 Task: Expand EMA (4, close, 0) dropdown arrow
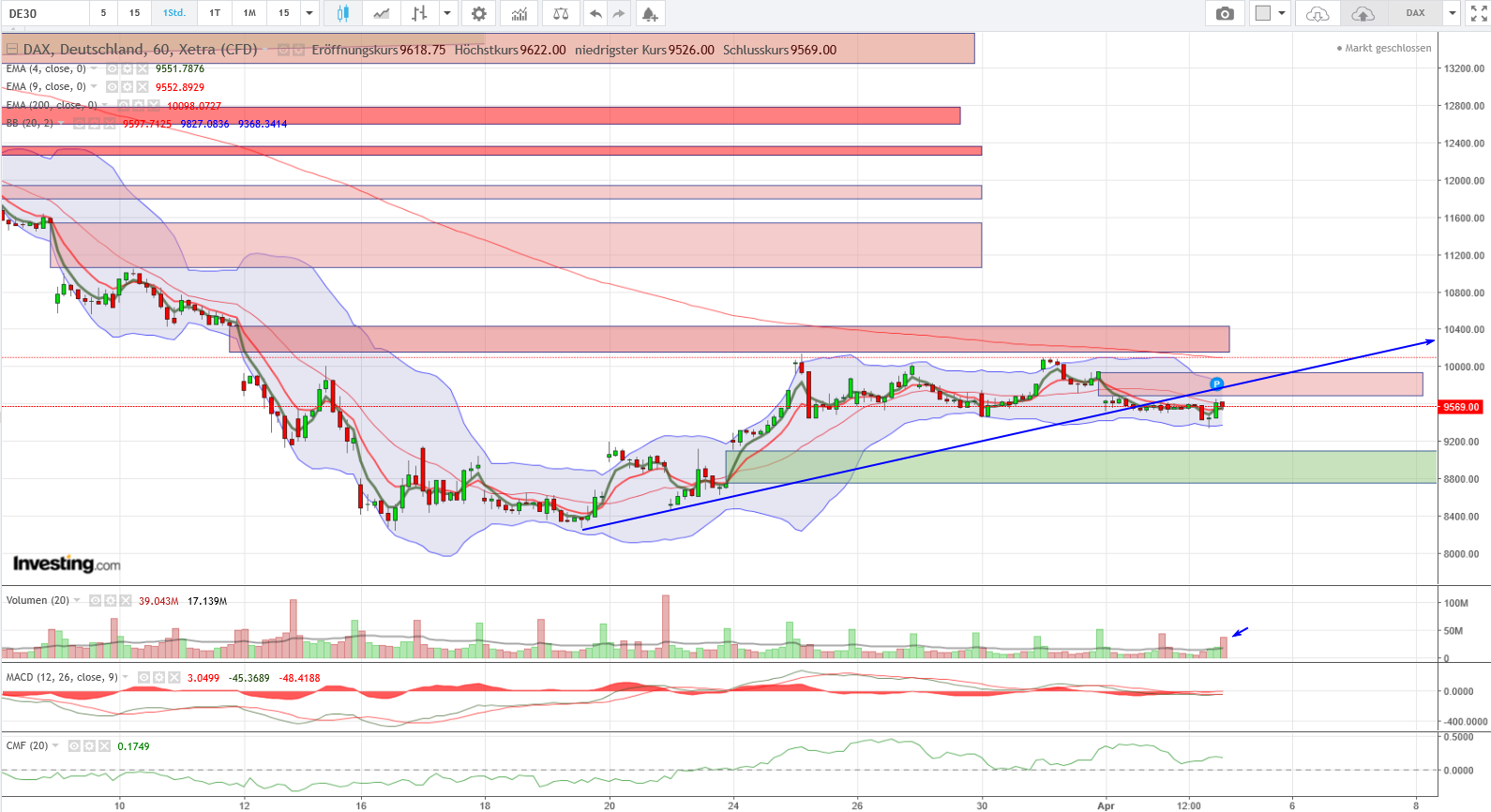click(x=94, y=68)
